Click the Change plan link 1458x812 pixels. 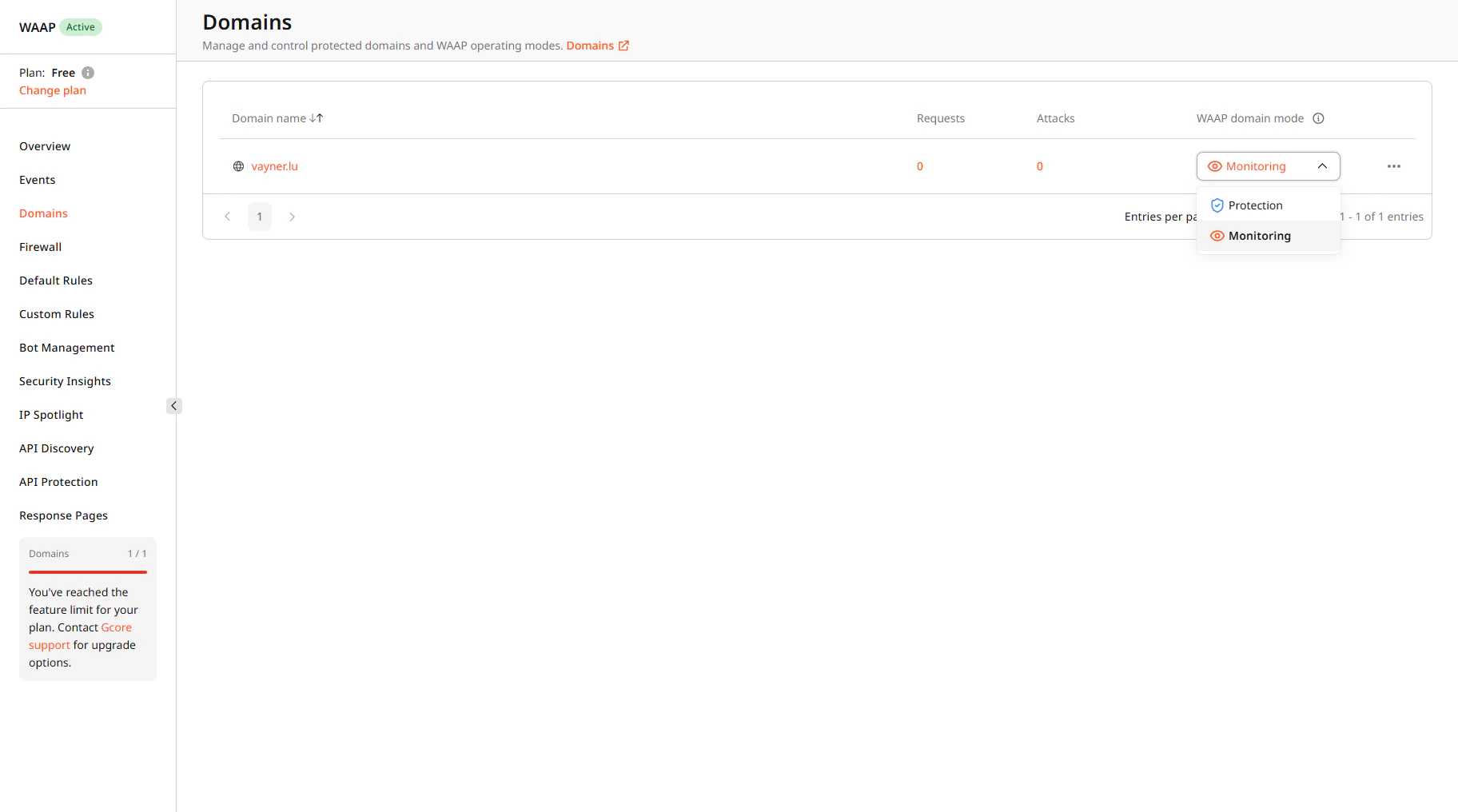point(52,90)
